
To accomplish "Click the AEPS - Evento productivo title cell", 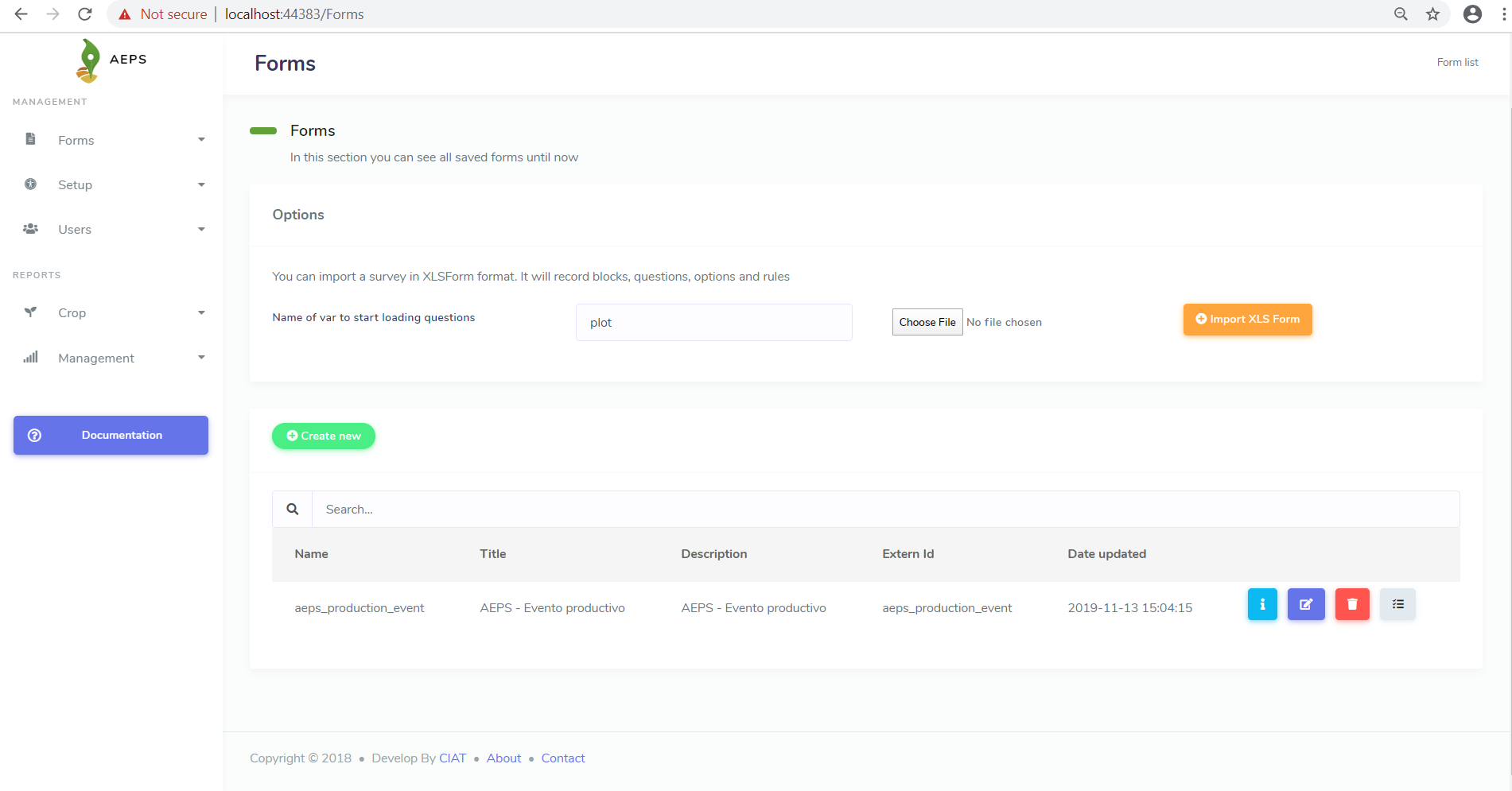I will (553, 607).
